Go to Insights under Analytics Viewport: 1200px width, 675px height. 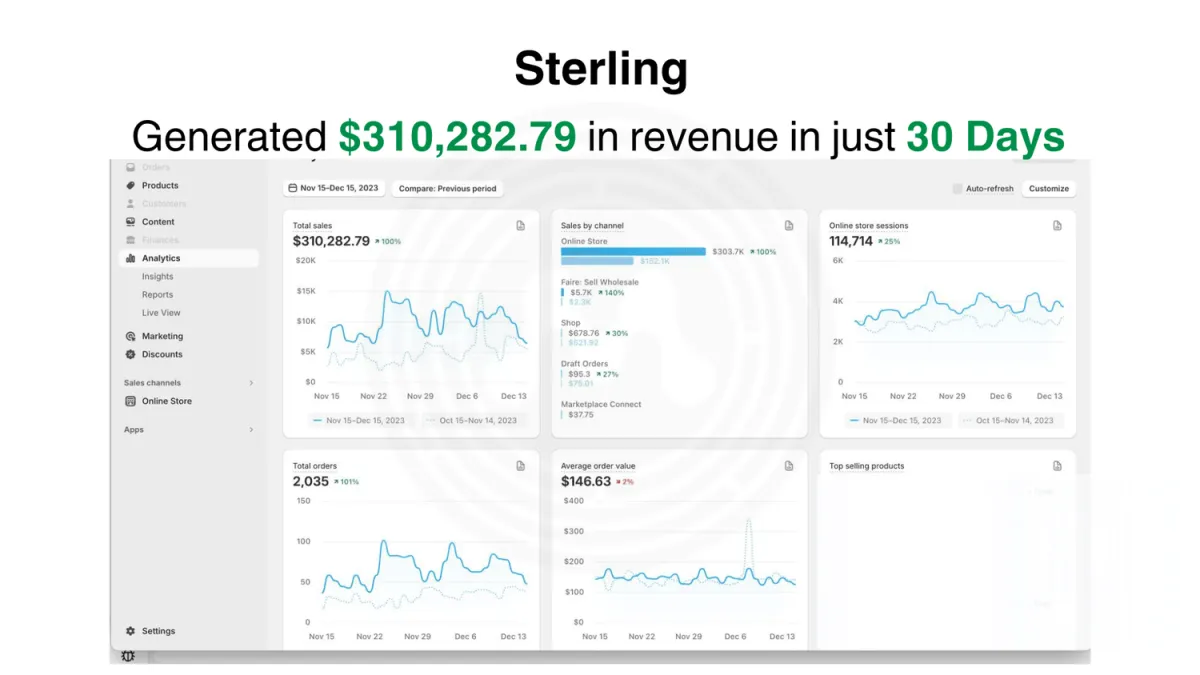157,277
